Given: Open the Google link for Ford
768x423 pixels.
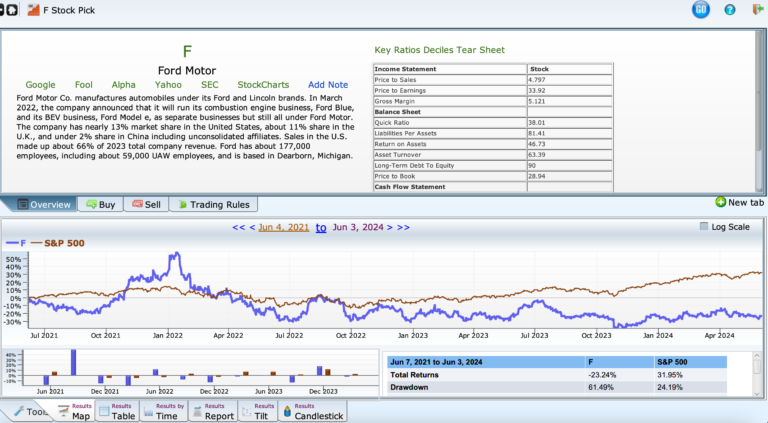Looking at the screenshot, I should tap(40, 85).
